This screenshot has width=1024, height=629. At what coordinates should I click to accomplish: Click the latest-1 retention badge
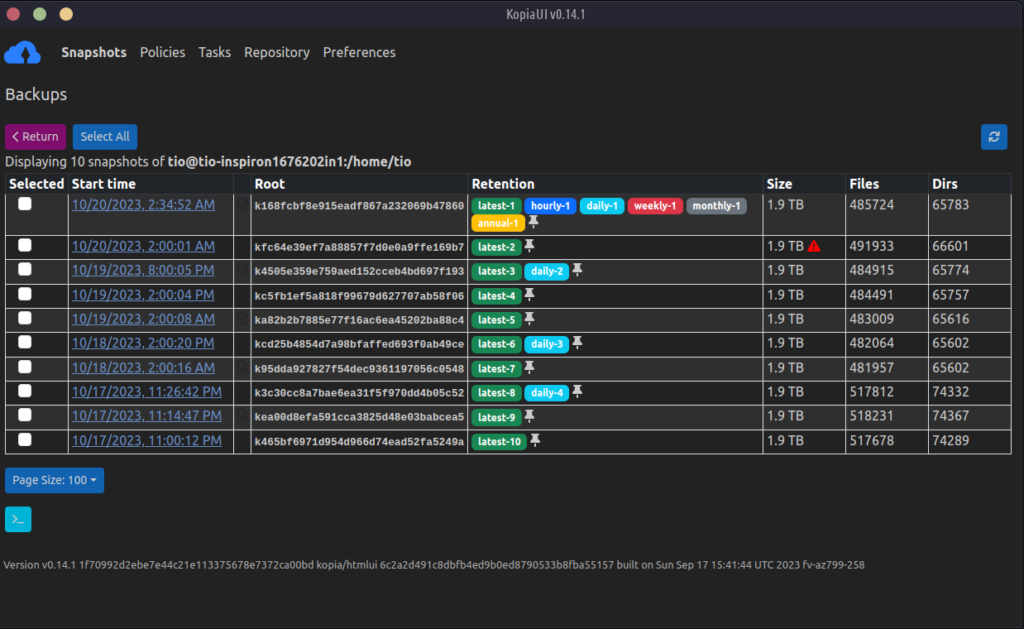[496, 206]
